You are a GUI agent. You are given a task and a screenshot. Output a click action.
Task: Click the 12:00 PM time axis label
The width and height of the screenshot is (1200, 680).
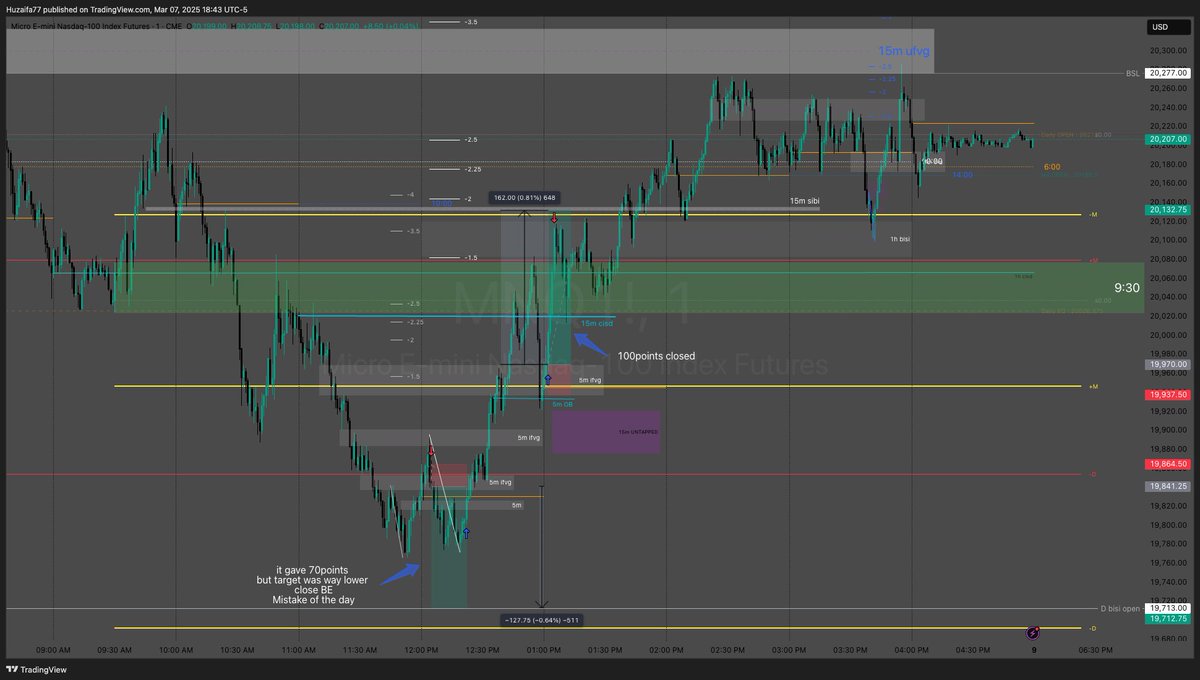(421, 650)
